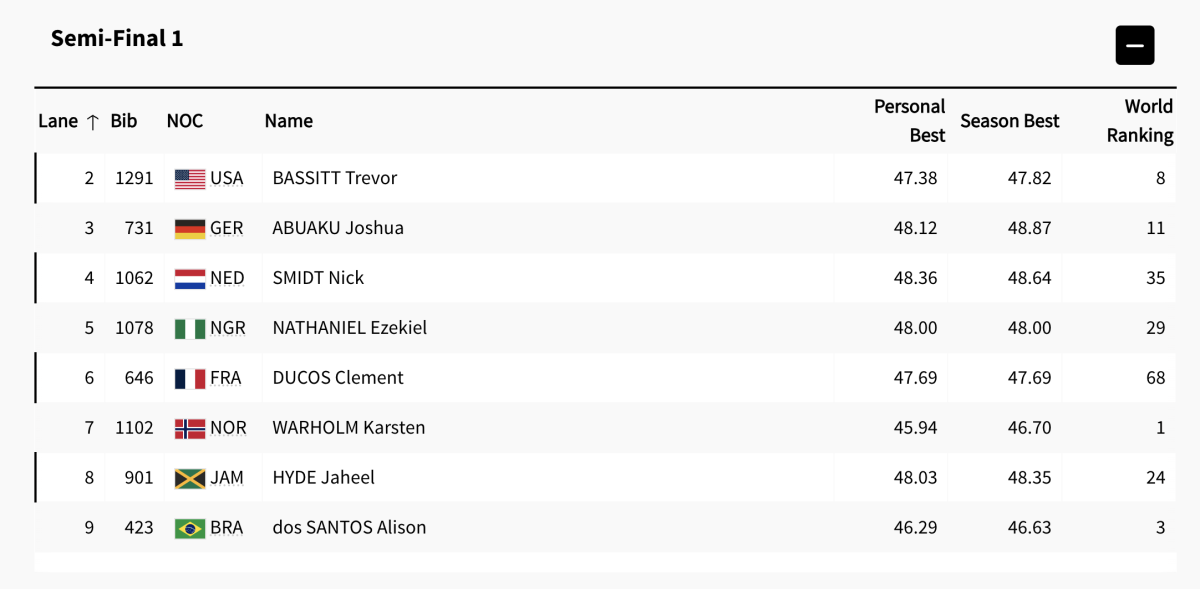
Task: Click the Germany flag icon
Action: (190, 228)
